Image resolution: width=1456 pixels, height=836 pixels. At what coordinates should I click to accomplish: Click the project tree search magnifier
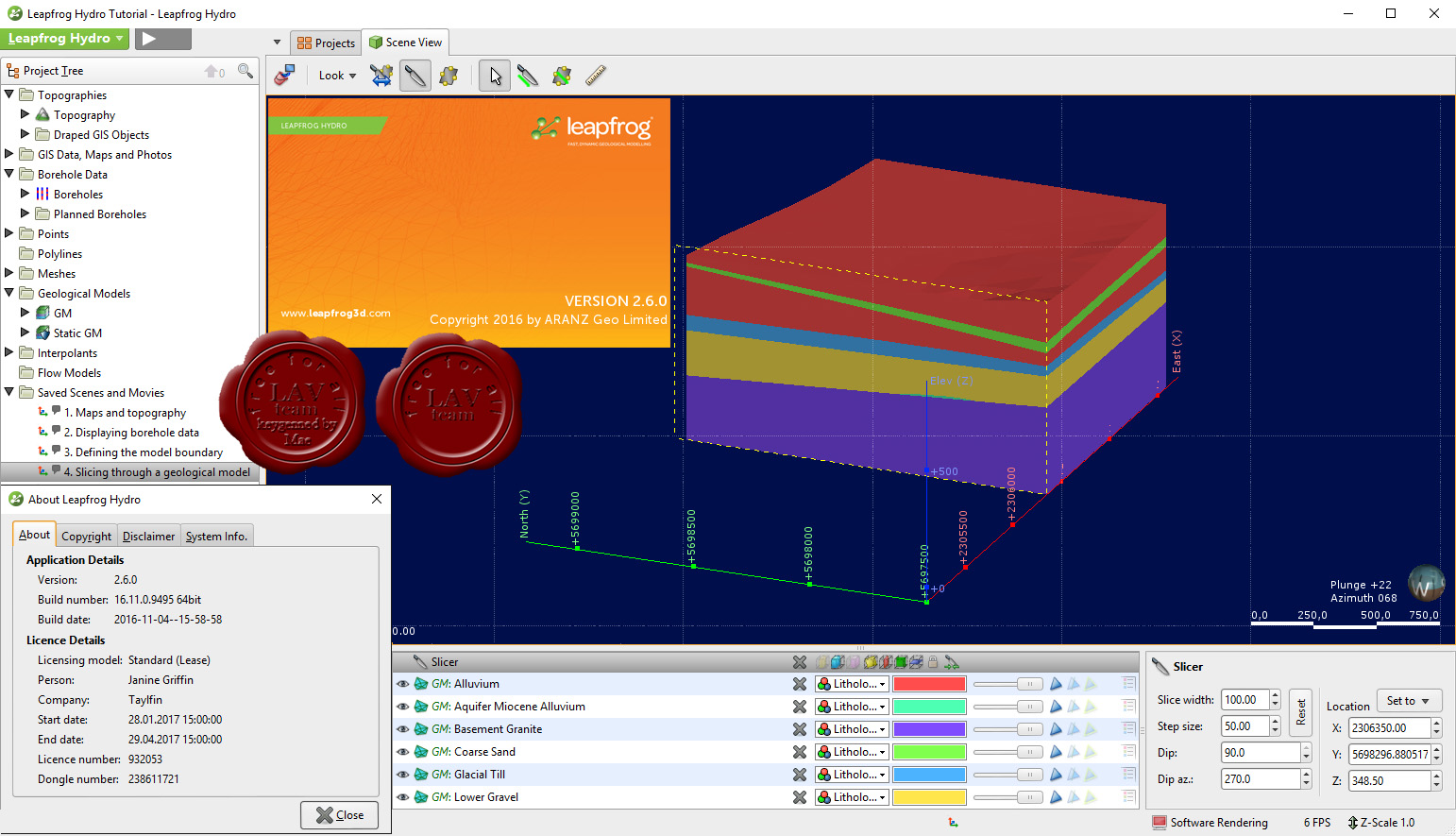click(245, 71)
